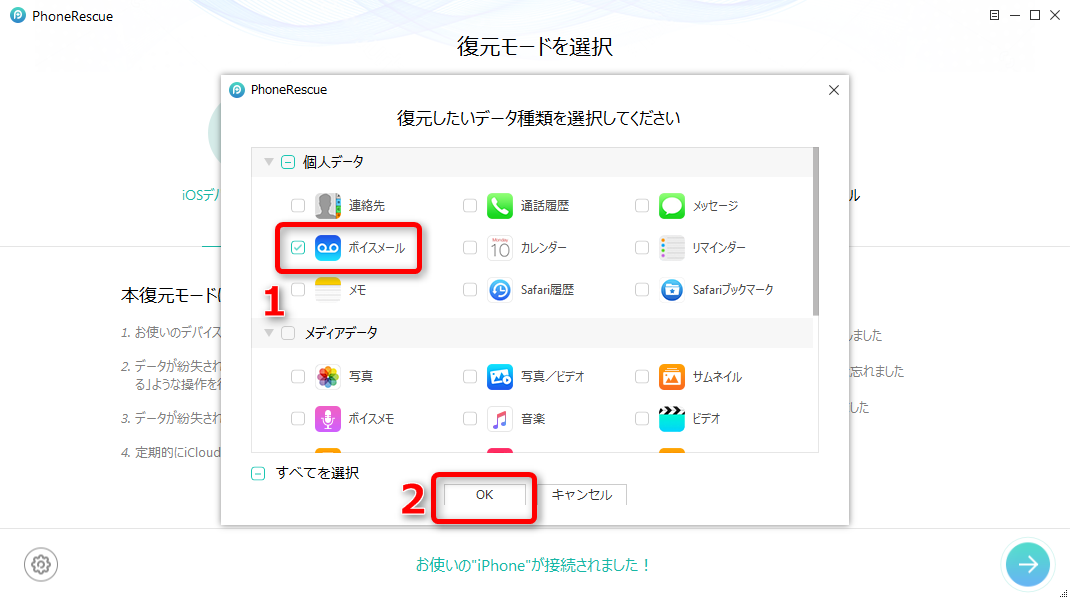
Task: Click the 連絡先 label text
Action: pyautogui.click(x=367, y=205)
